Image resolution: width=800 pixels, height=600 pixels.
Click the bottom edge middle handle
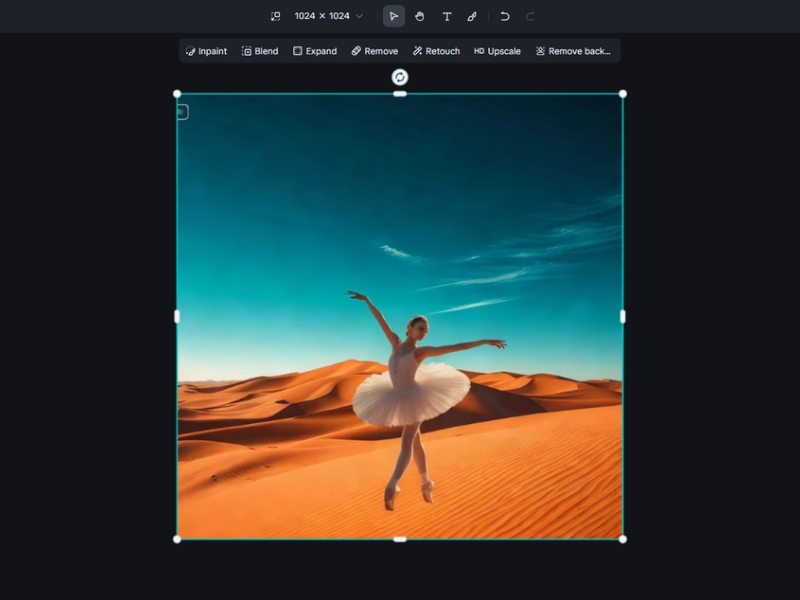point(400,539)
